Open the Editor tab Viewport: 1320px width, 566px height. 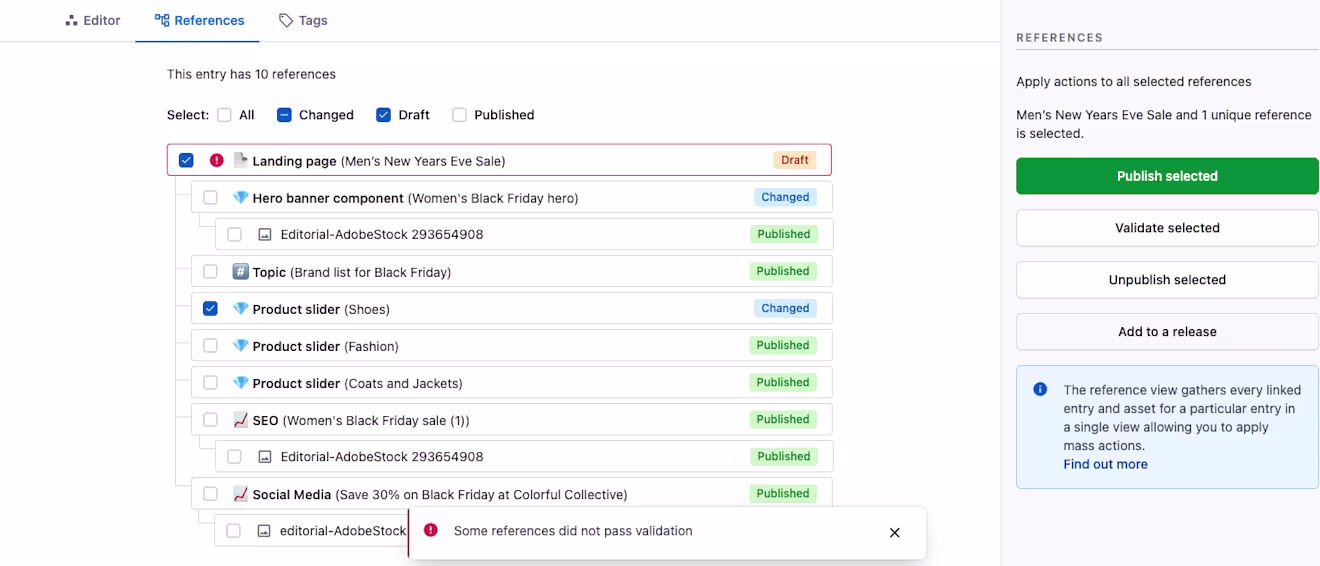tap(92, 20)
